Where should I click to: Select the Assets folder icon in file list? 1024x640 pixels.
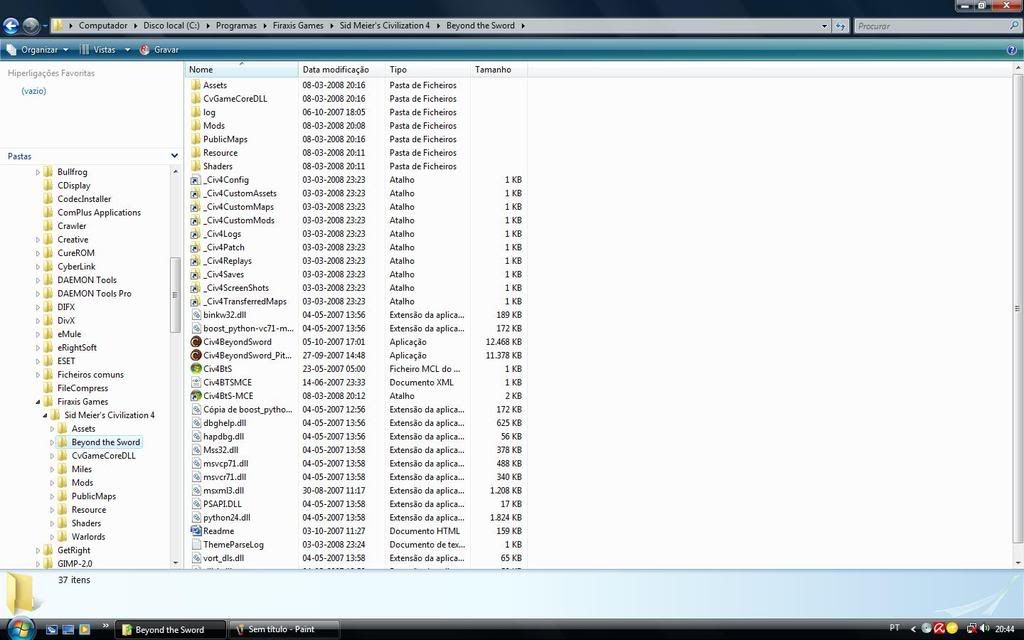tap(195, 85)
